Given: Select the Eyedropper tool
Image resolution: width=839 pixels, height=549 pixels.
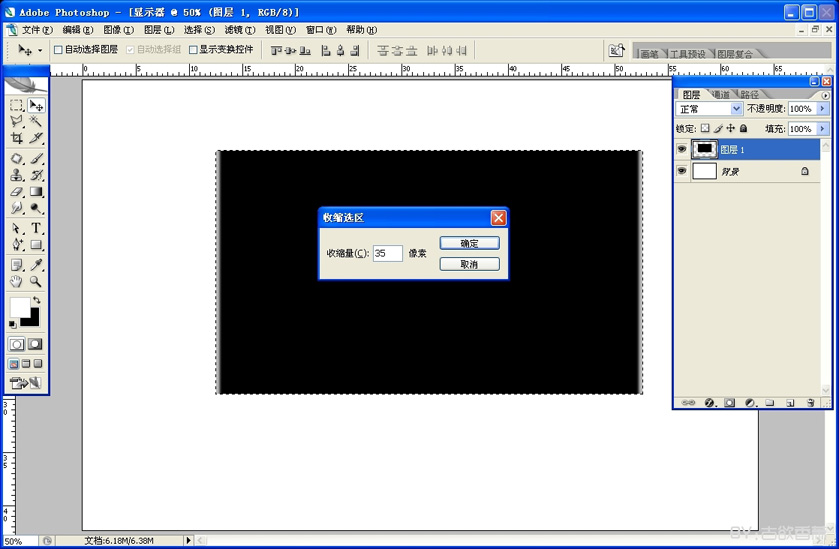Looking at the screenshot, I should tap(36, 265).
